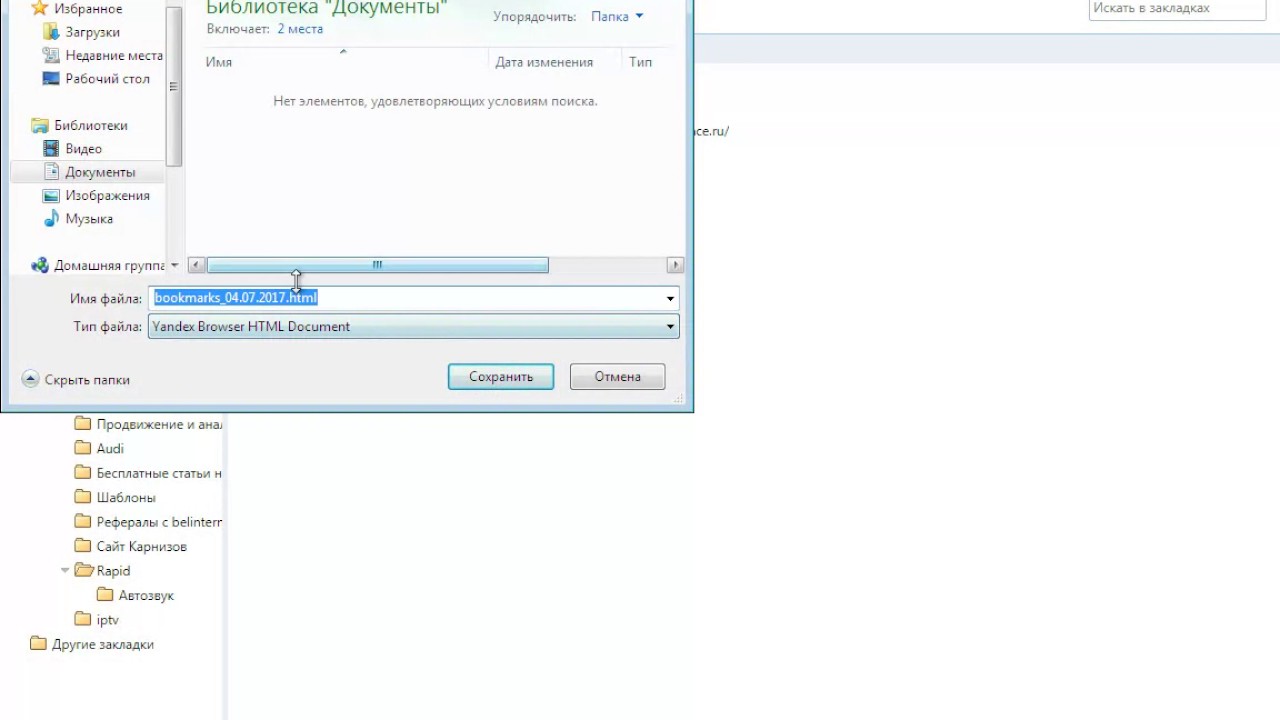Click the horizontal scrollbar right arrow
Screen dimensions: 1280x720
[676, 265]
